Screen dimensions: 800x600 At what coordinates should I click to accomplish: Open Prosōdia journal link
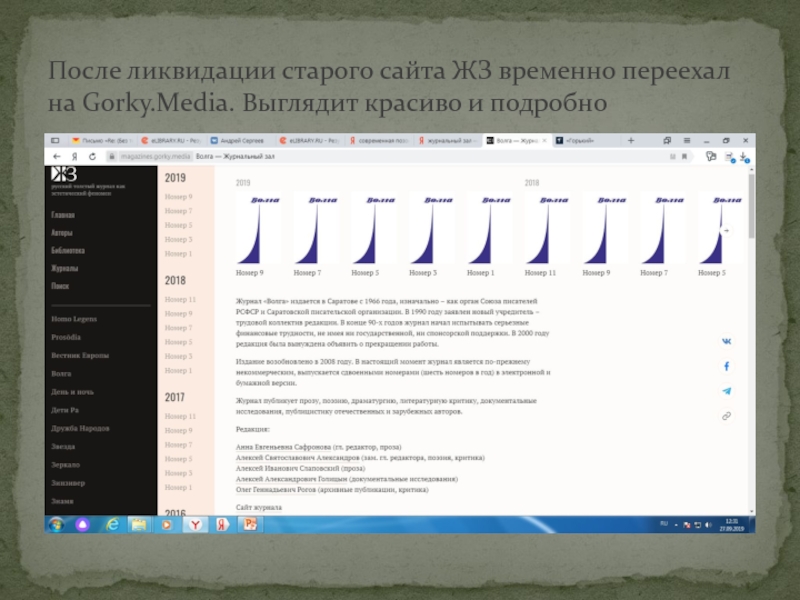pos(66,337)
